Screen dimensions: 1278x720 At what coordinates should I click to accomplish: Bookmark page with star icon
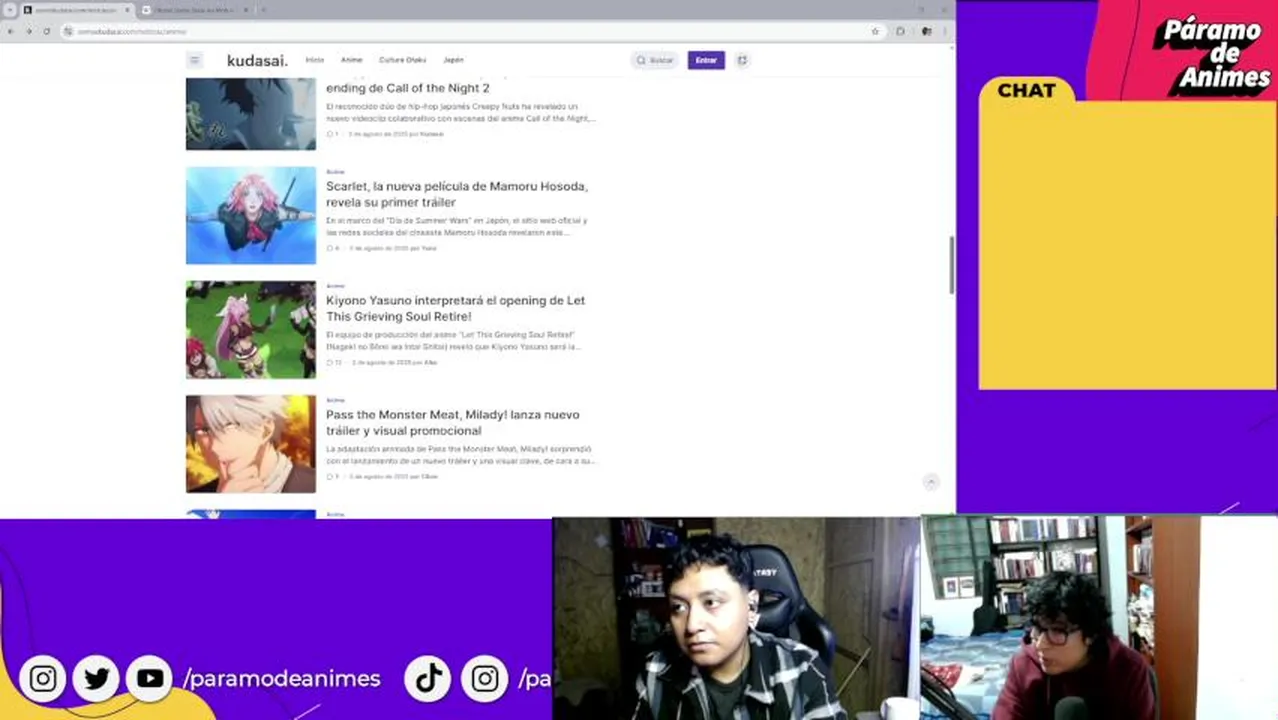[875, 31]
